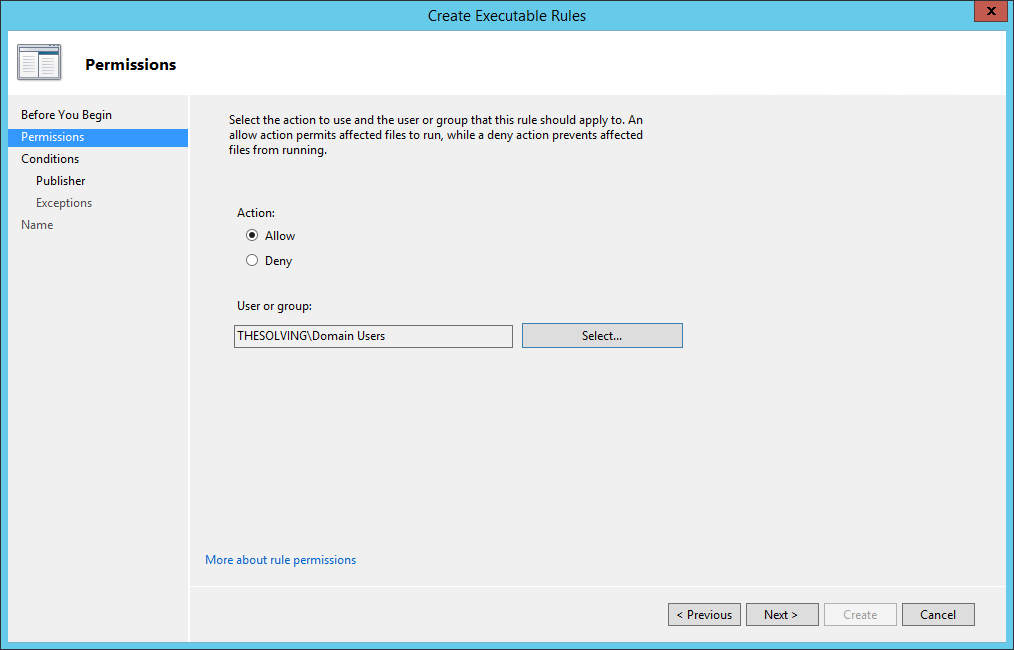The width and height of the screenshot is (1014, 650).
Task: Continue with the Next button
Action: pyautogui.click(x=782, y=614)
